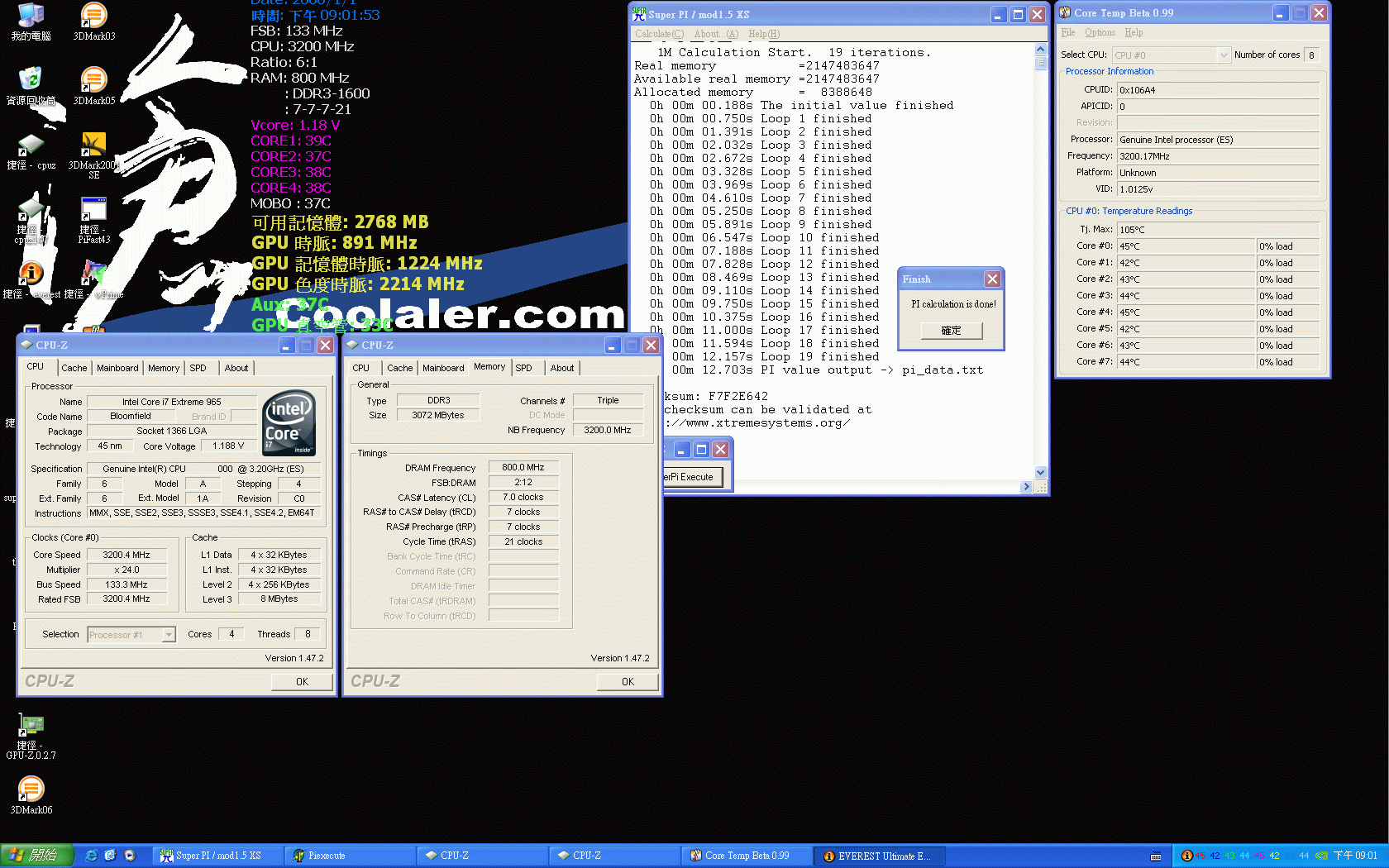
Task: Select the 捷徑 - wPrime desktop shortcut
Action: (93, 279)
